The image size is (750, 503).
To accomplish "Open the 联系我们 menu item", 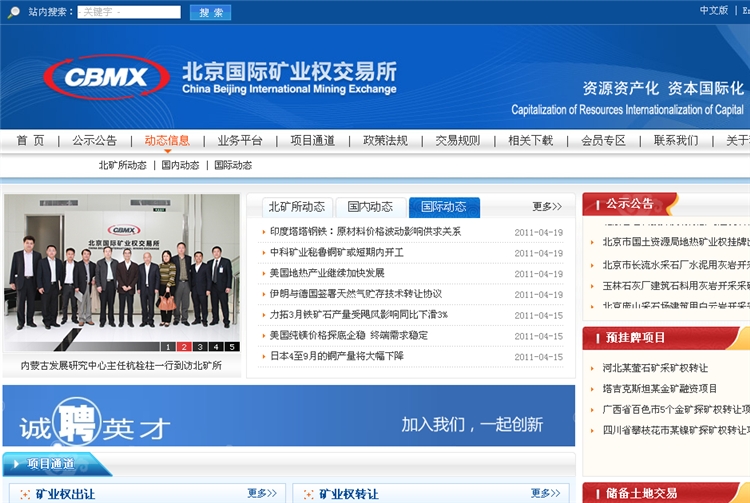I will coord(676,141).
